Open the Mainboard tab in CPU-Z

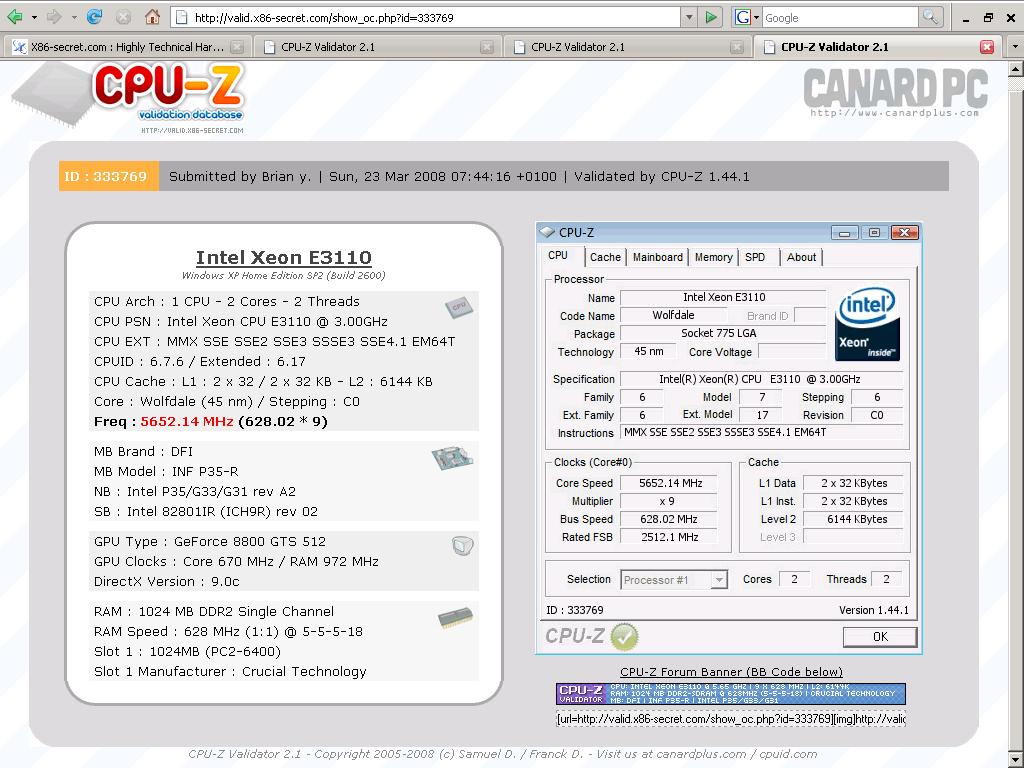pos(658,257)
